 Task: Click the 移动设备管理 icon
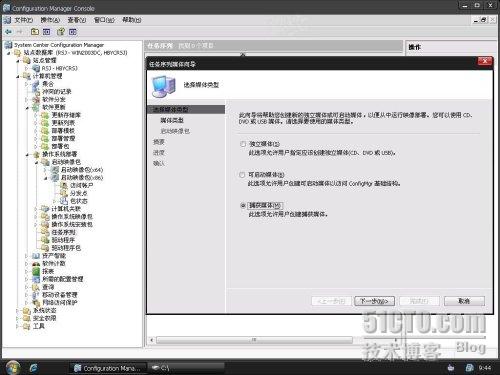[36, 295]
